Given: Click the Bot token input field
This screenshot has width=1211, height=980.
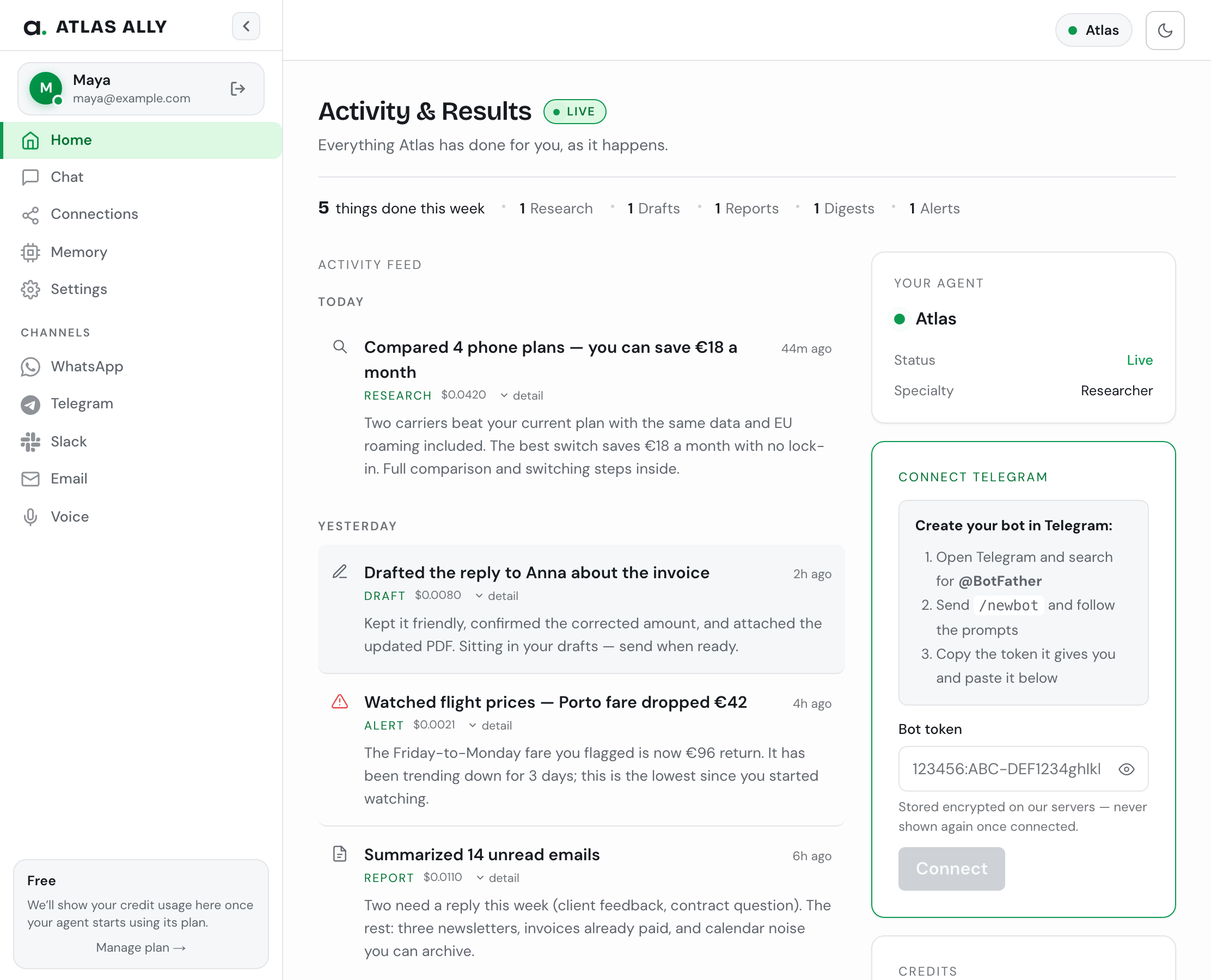Looking at the screenshot, I should click(1023, 769).
